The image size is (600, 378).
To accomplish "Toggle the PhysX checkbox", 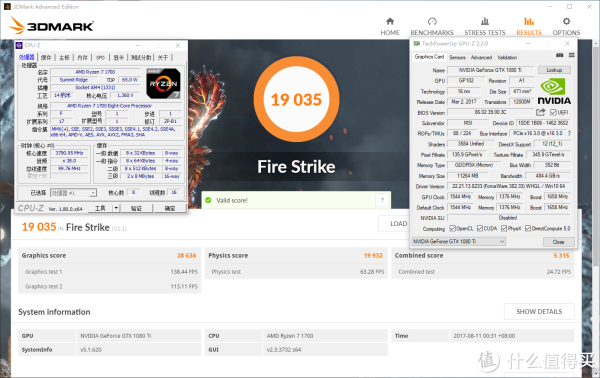I will (x=504, y=228).
